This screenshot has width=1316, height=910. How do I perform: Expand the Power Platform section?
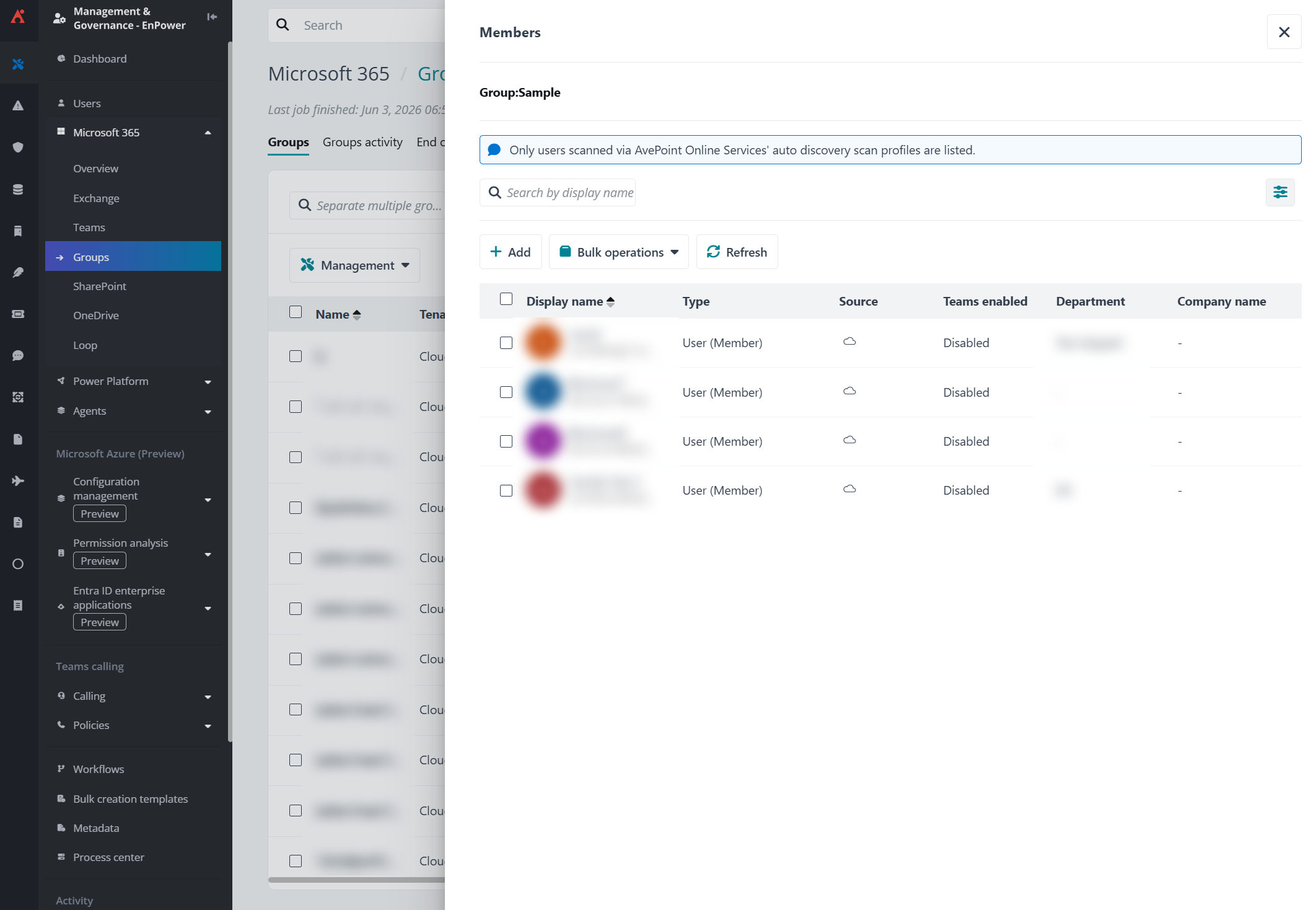208,382
